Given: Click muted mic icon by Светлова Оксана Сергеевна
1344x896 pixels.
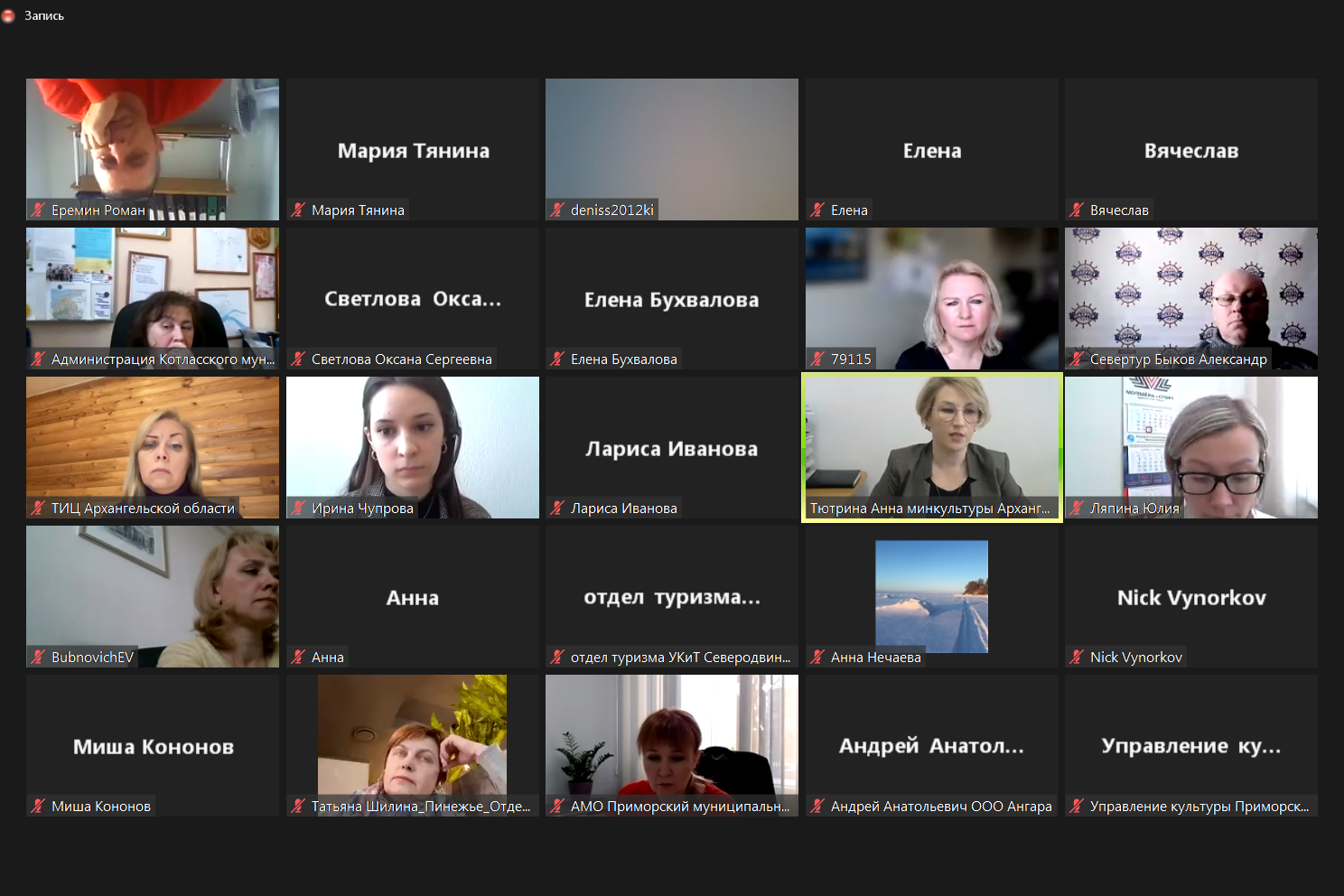Looking at the screenshot, I should tap(298, 359).
